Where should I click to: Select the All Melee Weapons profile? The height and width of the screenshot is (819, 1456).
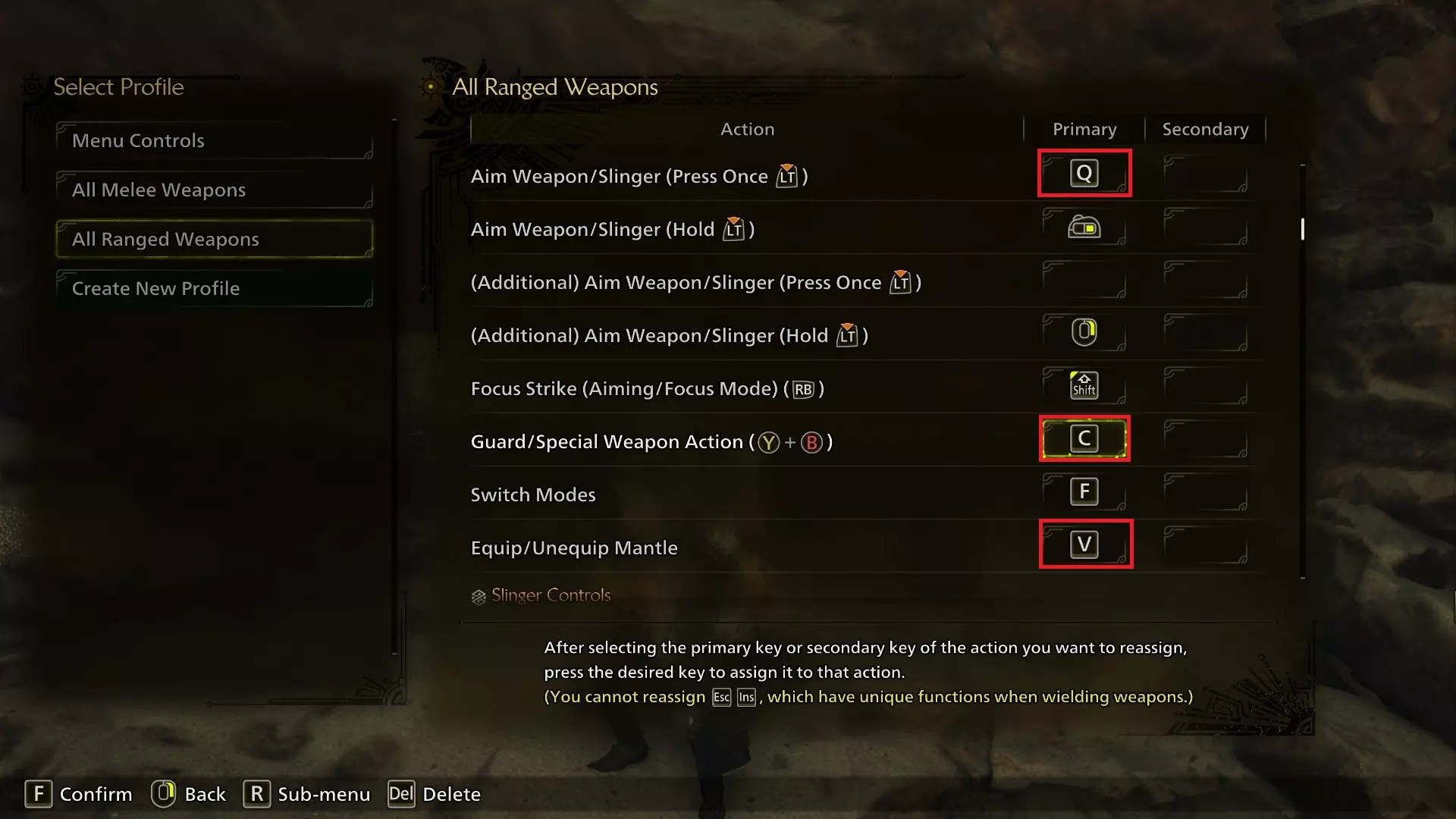215,190
